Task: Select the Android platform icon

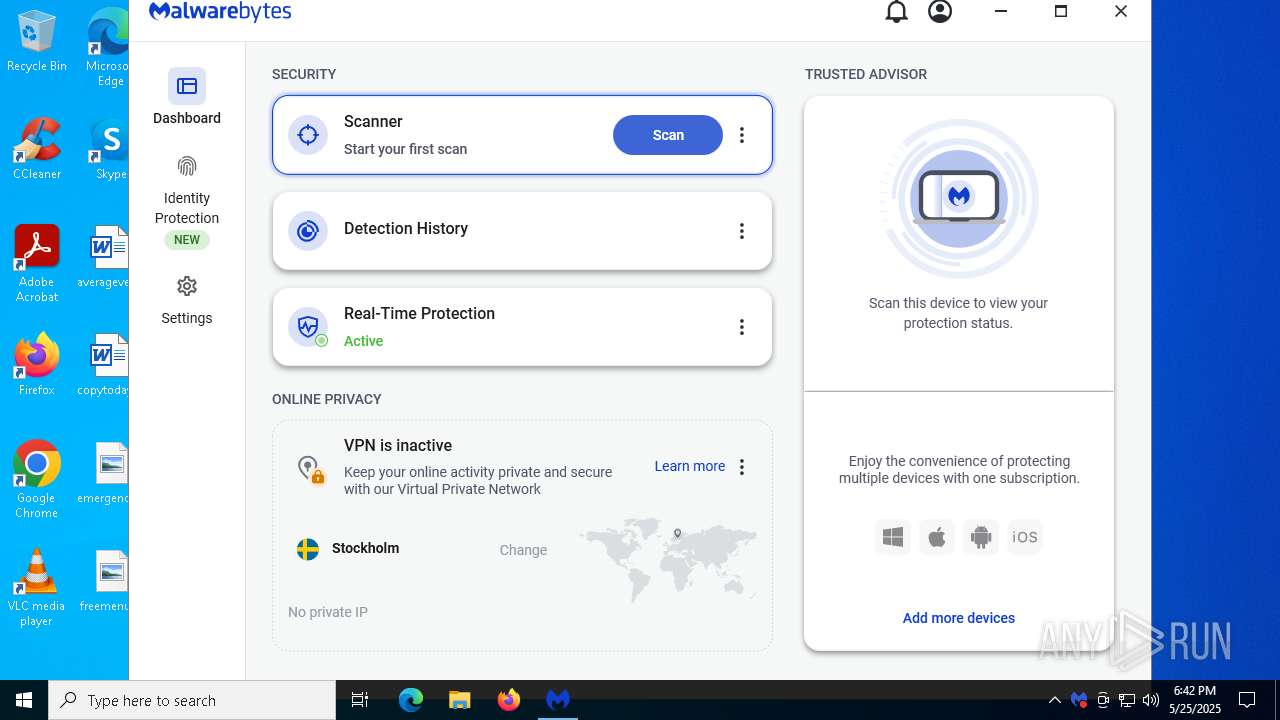Action: coord(981,537)
